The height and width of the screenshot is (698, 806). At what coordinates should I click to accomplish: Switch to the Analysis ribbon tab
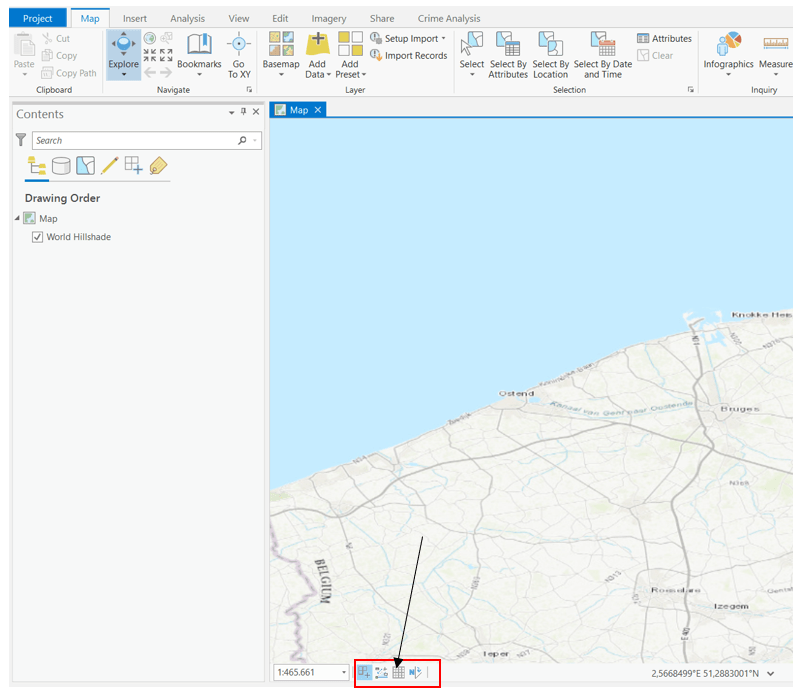coord(187,18)
